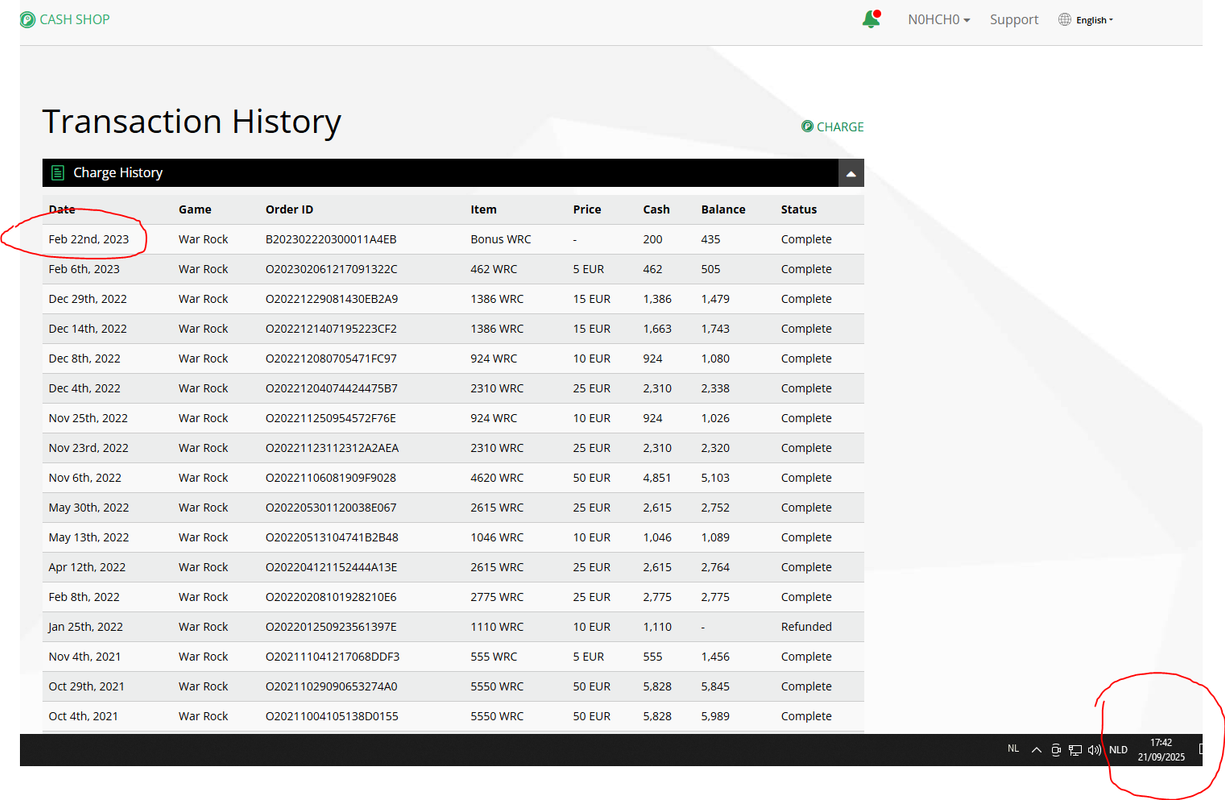Click the green CHARGE coin icon

807,126
